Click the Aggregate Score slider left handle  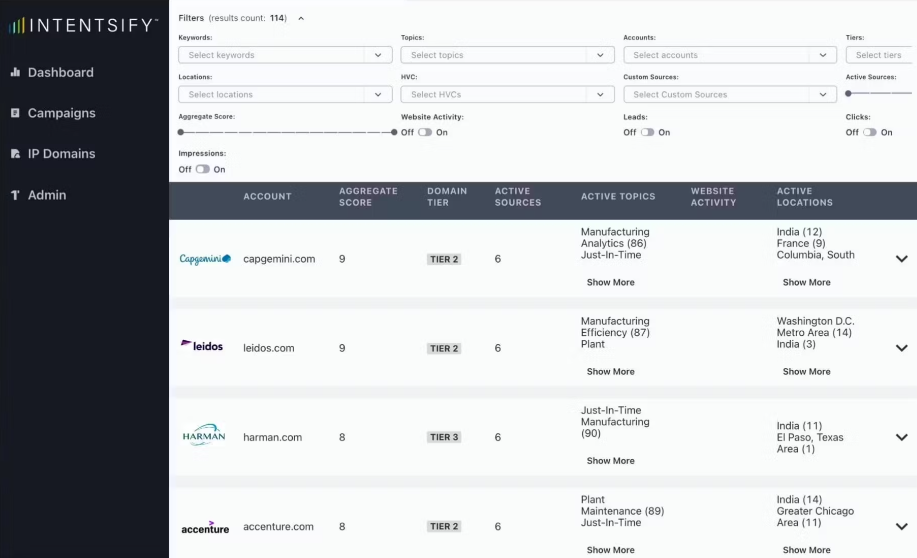(181, 132)
